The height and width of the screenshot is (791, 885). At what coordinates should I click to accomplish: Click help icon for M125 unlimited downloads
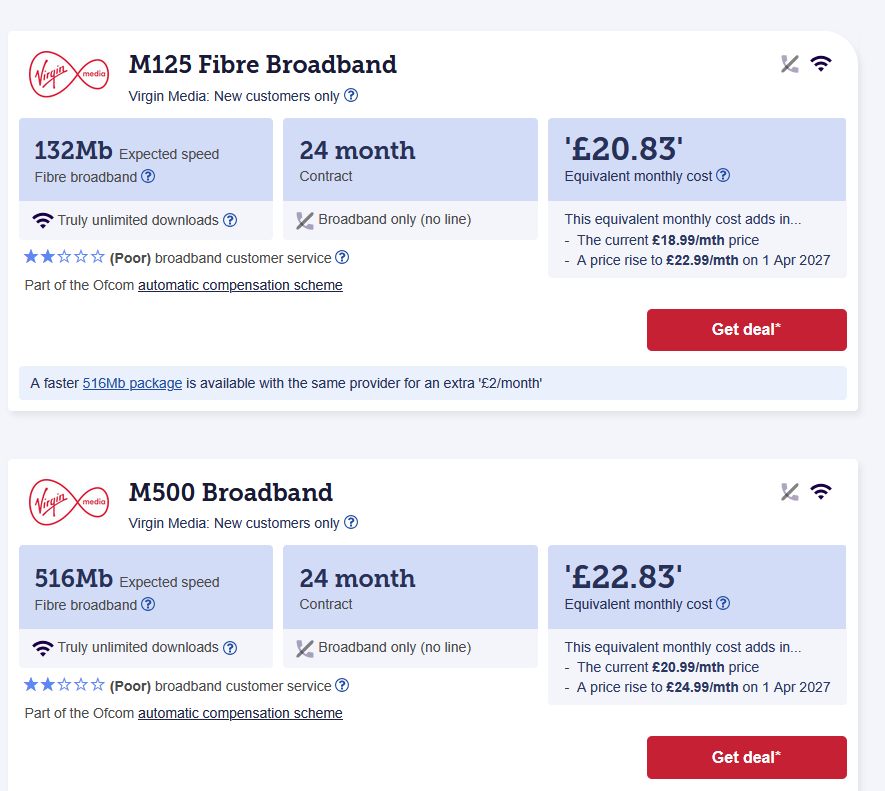coord(230,220)
